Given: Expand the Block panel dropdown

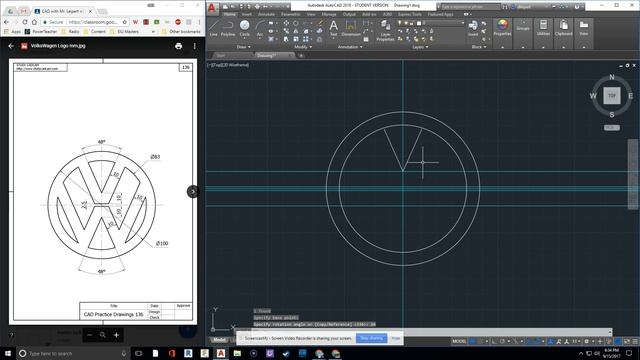Looking at the screenshot, I should 479,47.
